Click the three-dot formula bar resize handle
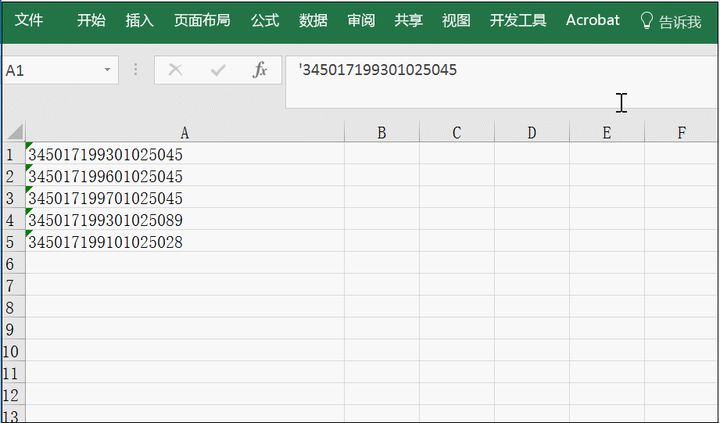 (136, 70)
